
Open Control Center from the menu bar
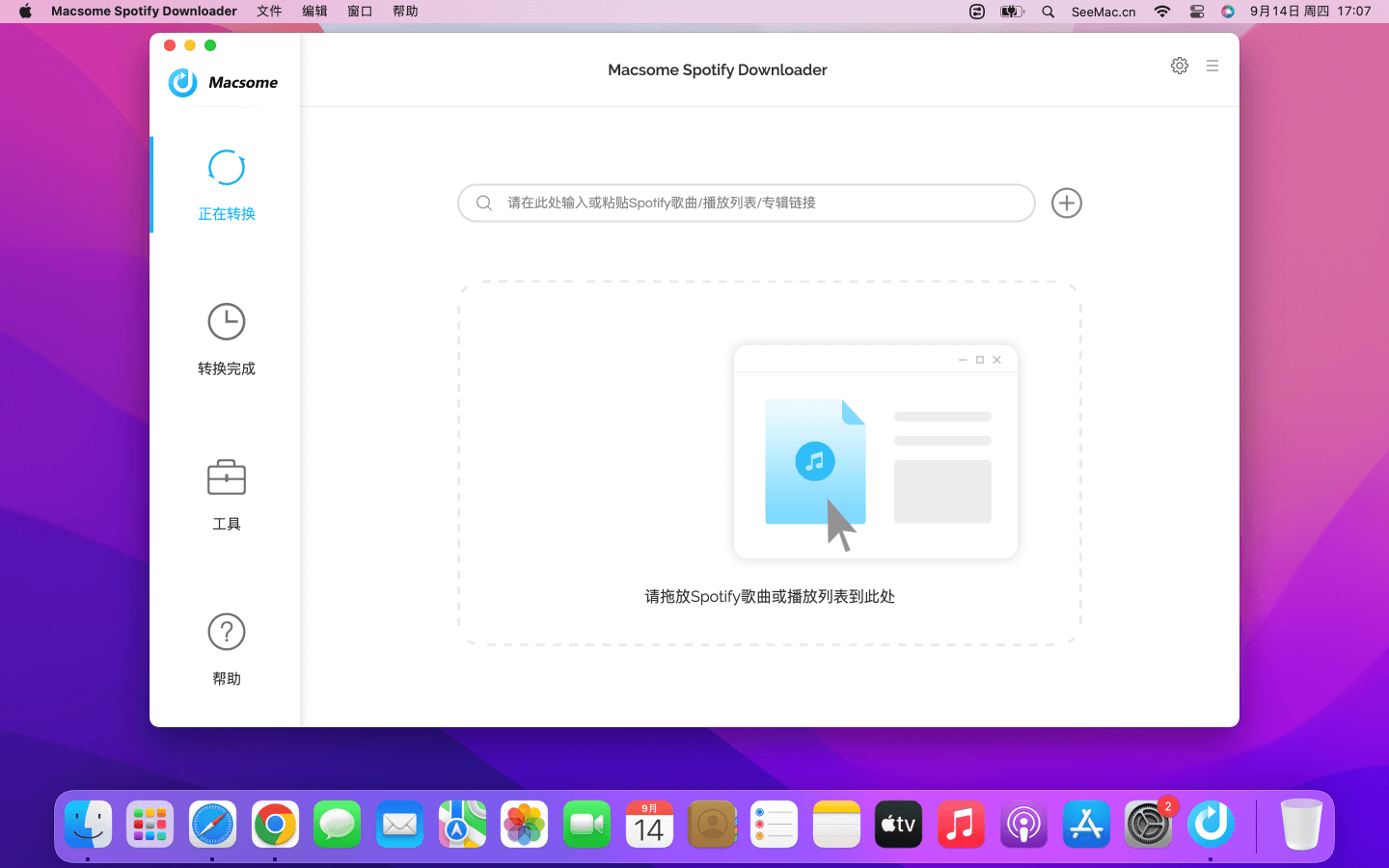(1196, 12)
